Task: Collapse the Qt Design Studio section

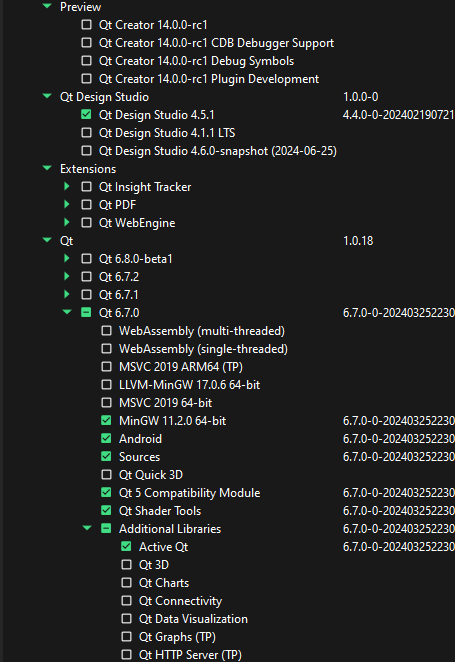Action: (x=47, y=97)
